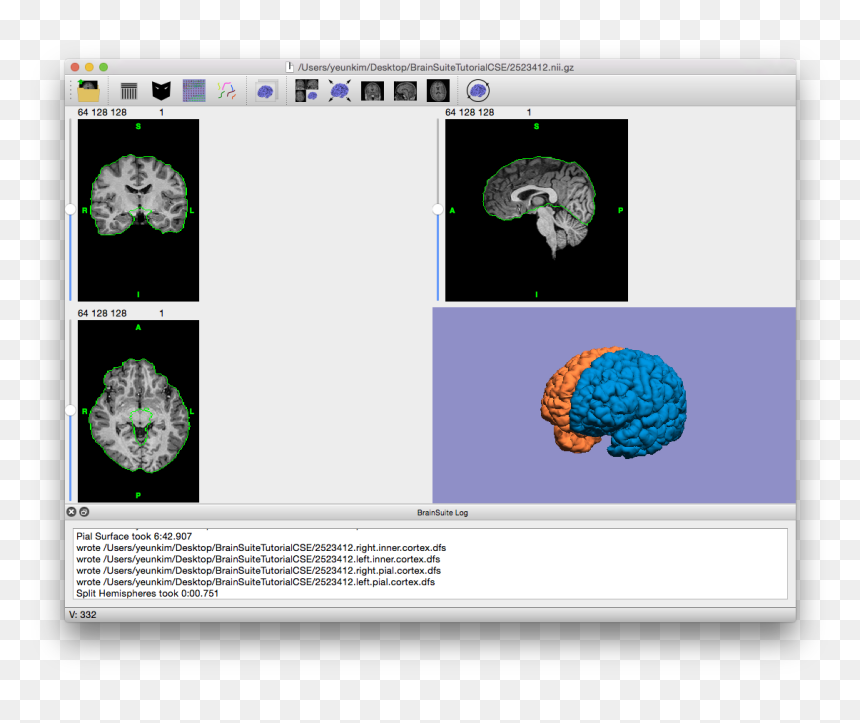Click the coronal brain slice image
The image size is (860, 723).
click(138, 210)
